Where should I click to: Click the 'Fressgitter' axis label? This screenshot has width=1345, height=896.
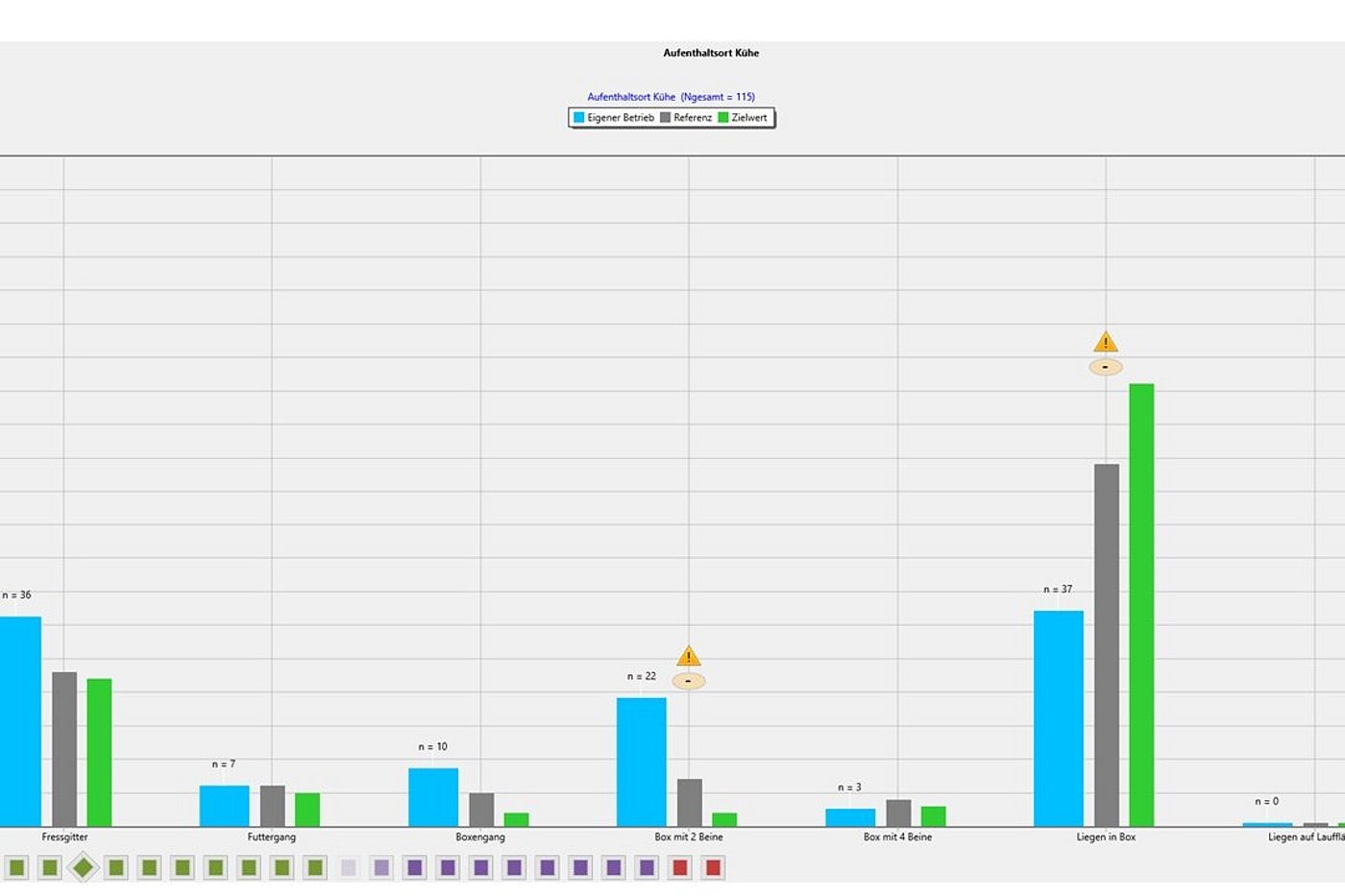(x=64, y=837)
